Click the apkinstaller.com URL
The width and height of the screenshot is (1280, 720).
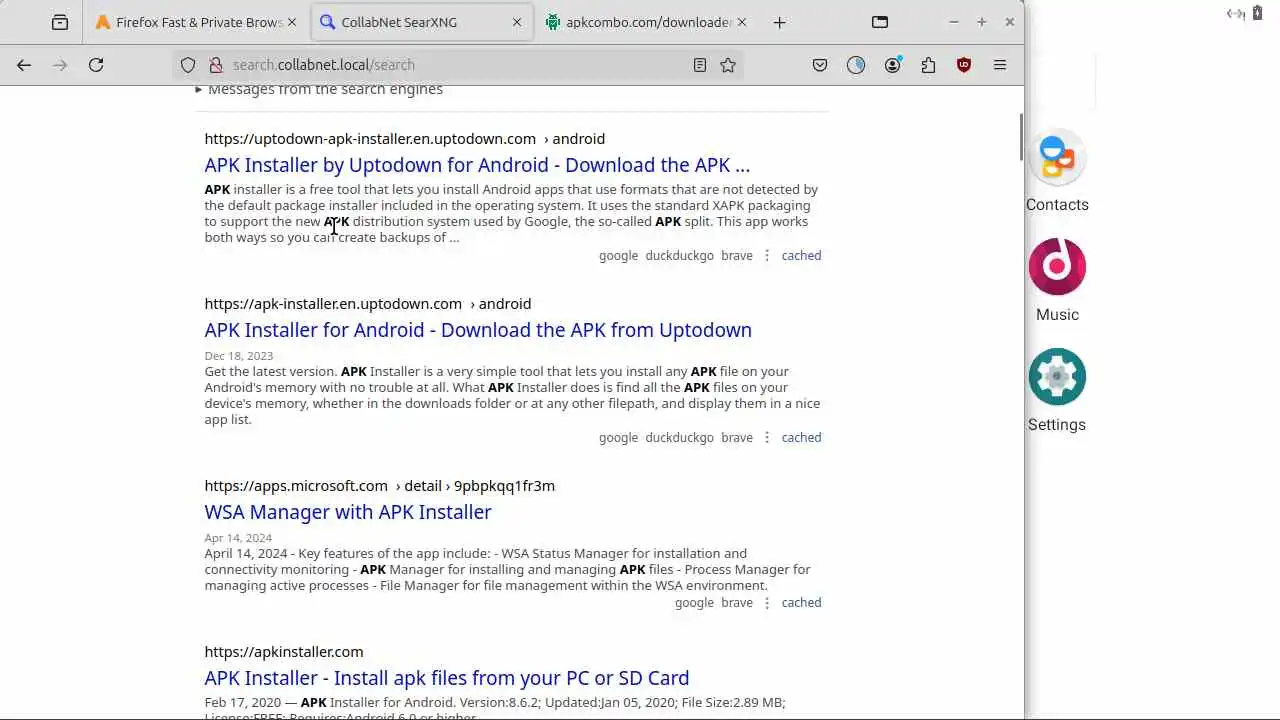coord(284,652)
